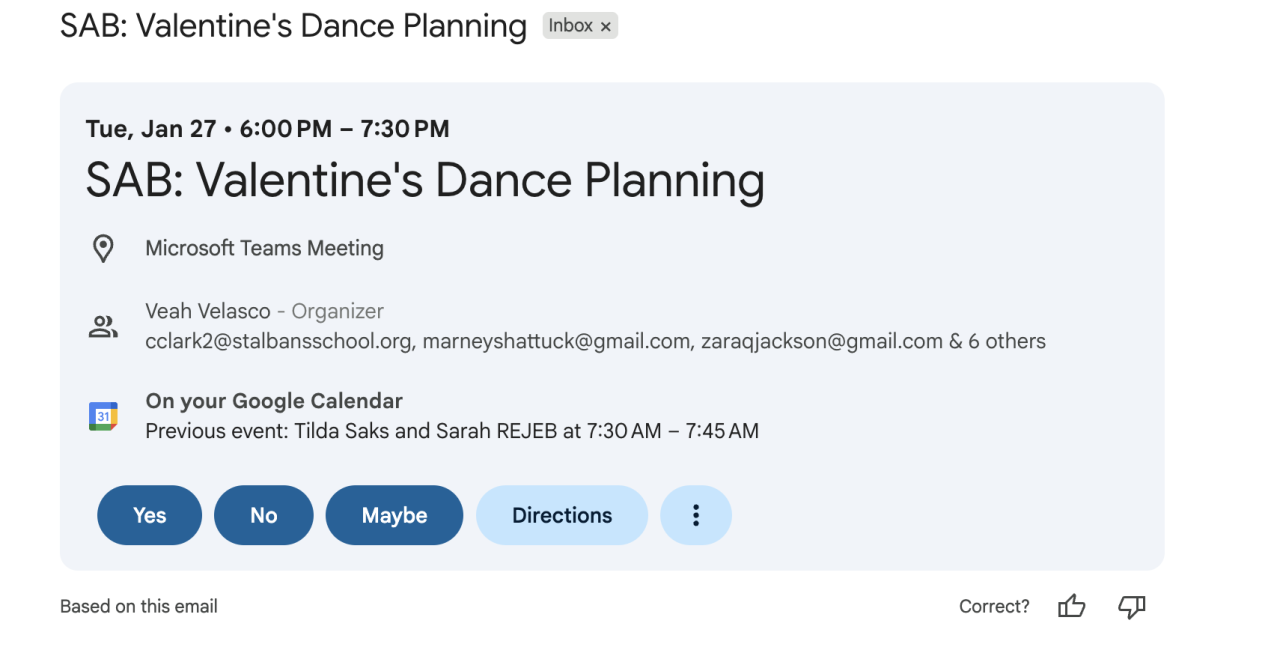
Task: Open Directions for the meeting
Action: point(562,515)
